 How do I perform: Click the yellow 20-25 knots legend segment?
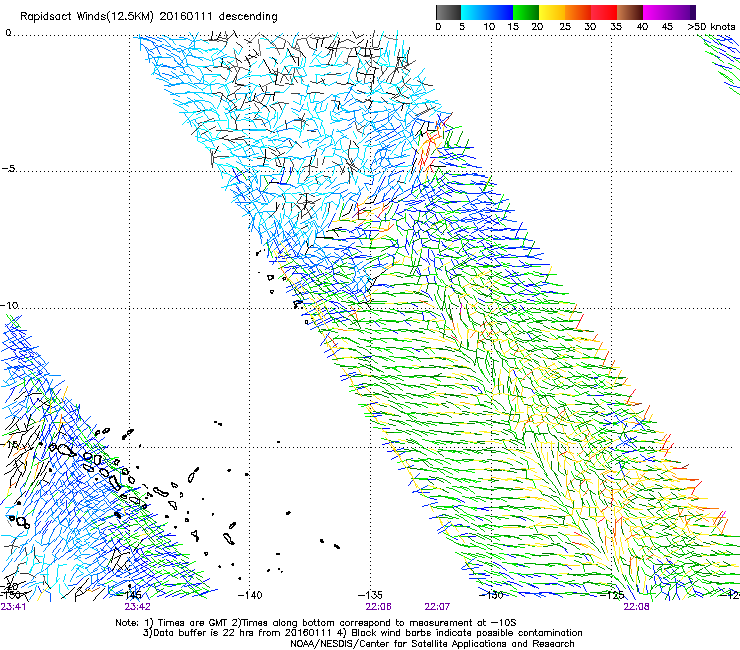[552, 12]
